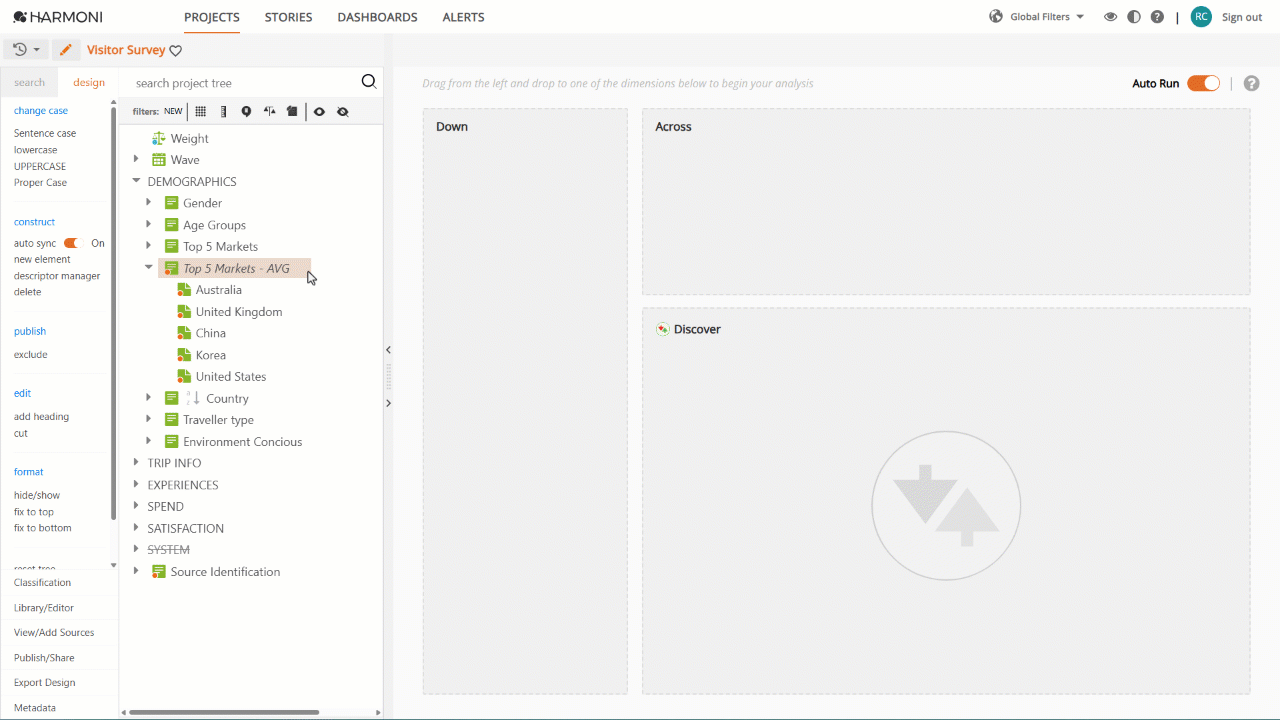Viewport: 1280px width, 720px height.
Task: Toggle the Auto Run switch
Action: (1204, 84)
